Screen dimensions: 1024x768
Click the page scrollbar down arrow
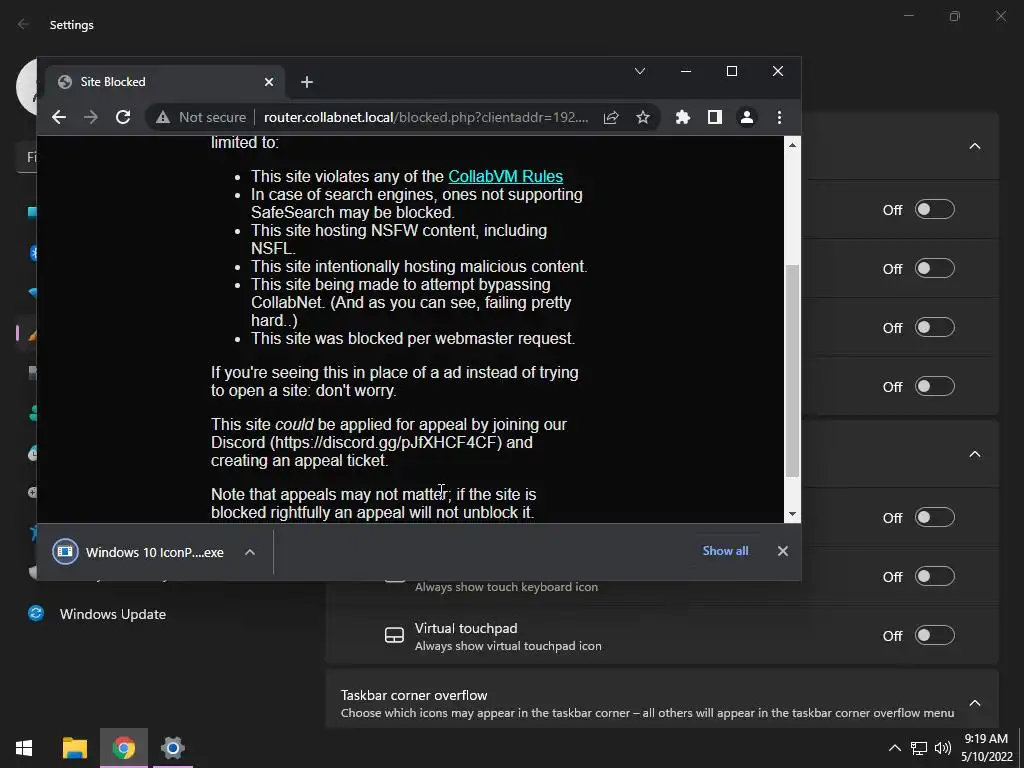pyautogui.click(x=792, y=514)
